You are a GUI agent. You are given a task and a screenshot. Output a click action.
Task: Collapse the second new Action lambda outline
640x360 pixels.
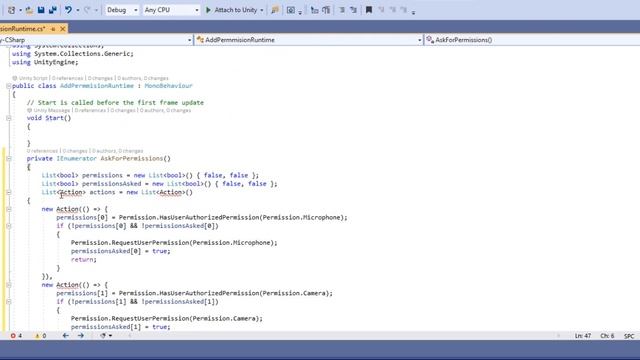click(9, 285)
